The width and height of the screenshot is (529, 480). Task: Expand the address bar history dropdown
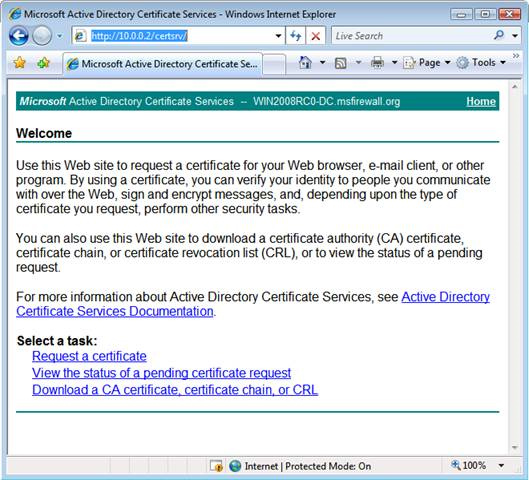pos(278,36)
